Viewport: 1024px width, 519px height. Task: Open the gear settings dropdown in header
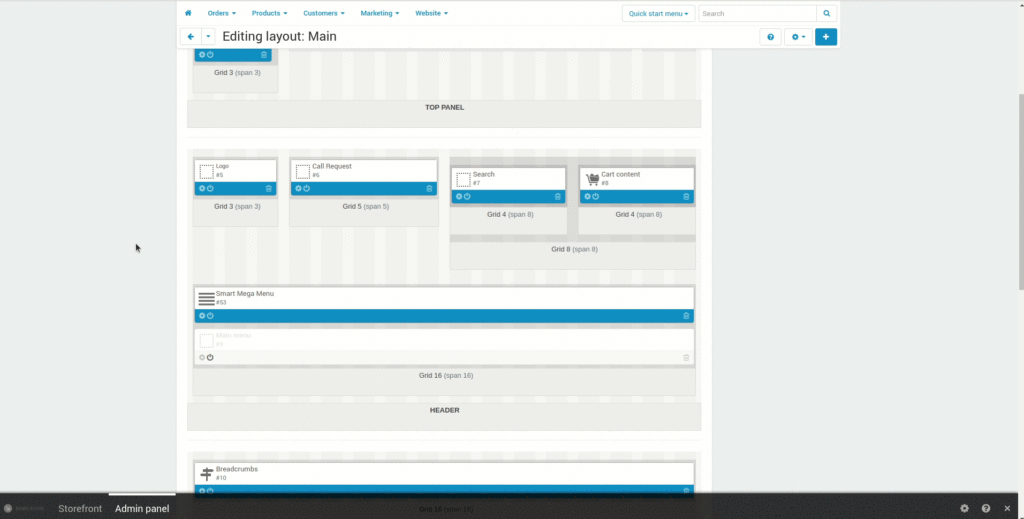click(797, 37)
